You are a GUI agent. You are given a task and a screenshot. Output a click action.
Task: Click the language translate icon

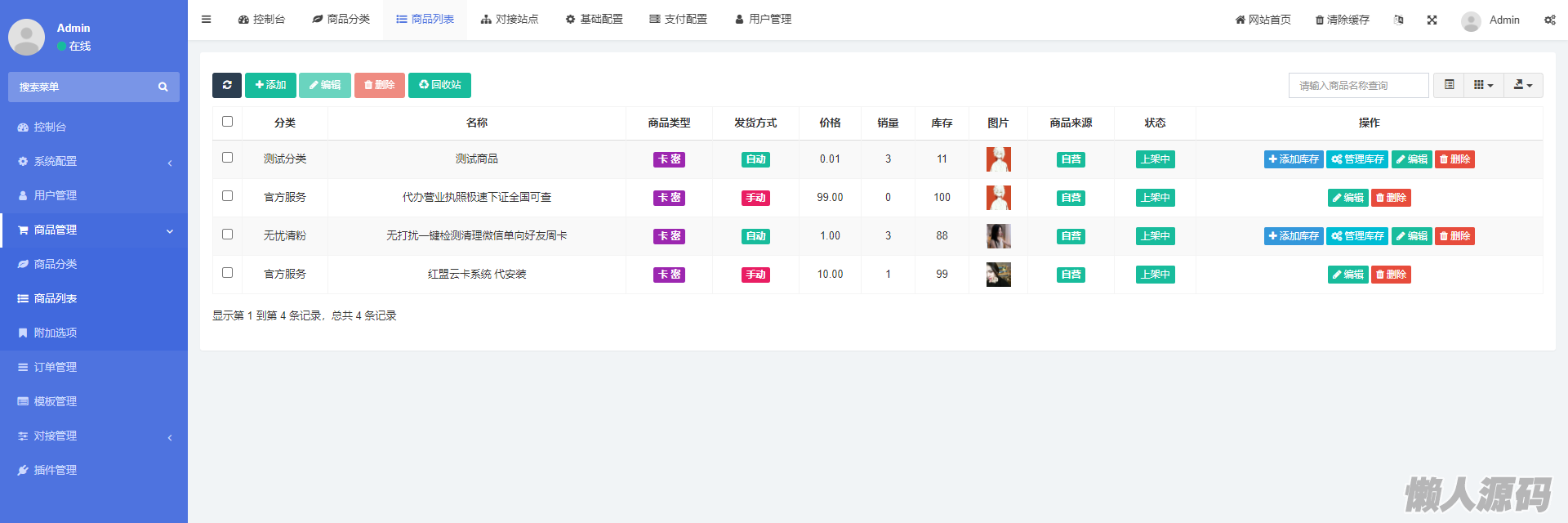[1398, 20]
